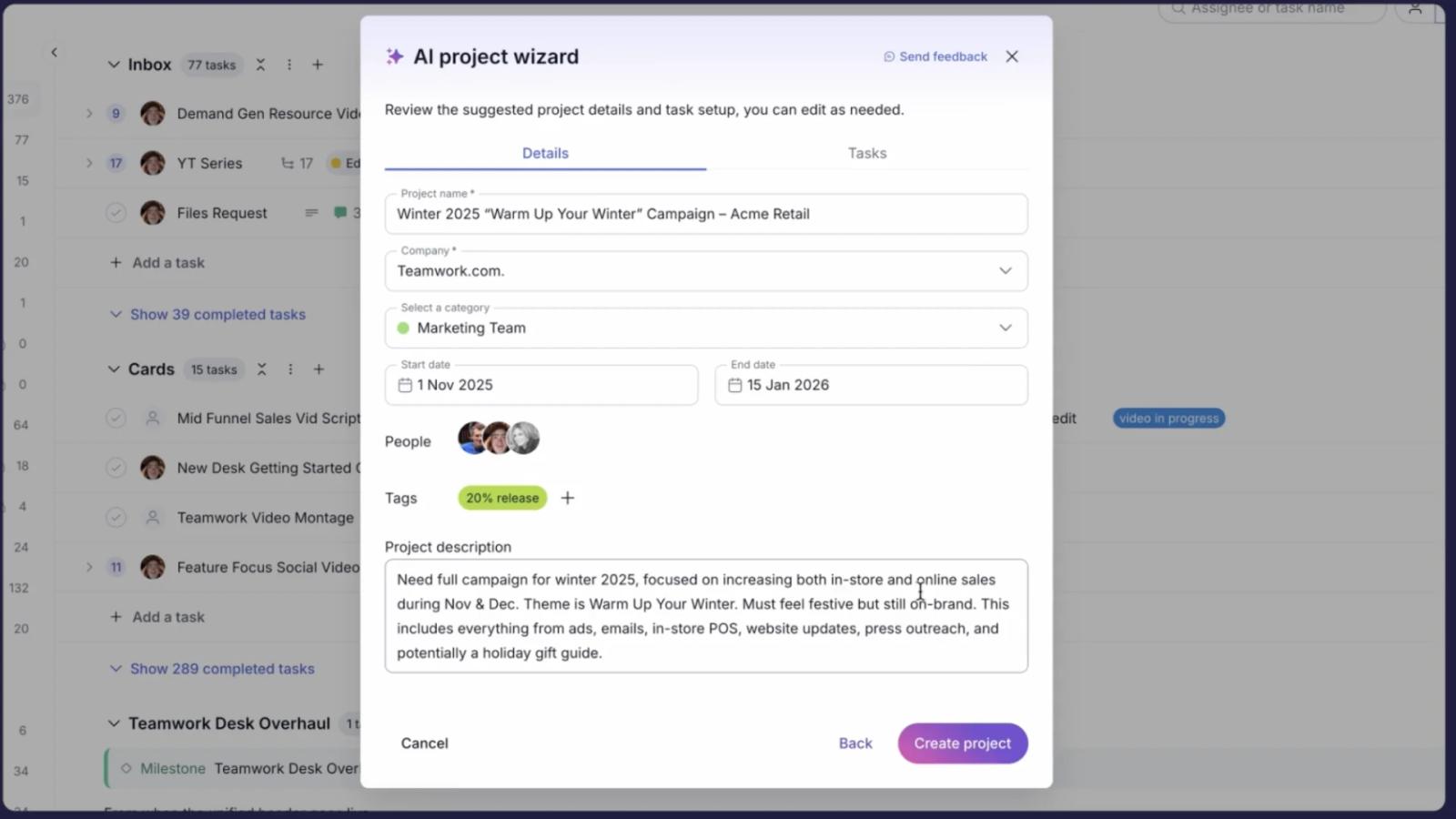
Task: Close the AI project wizard dialog
Action: pos(1012,56)
